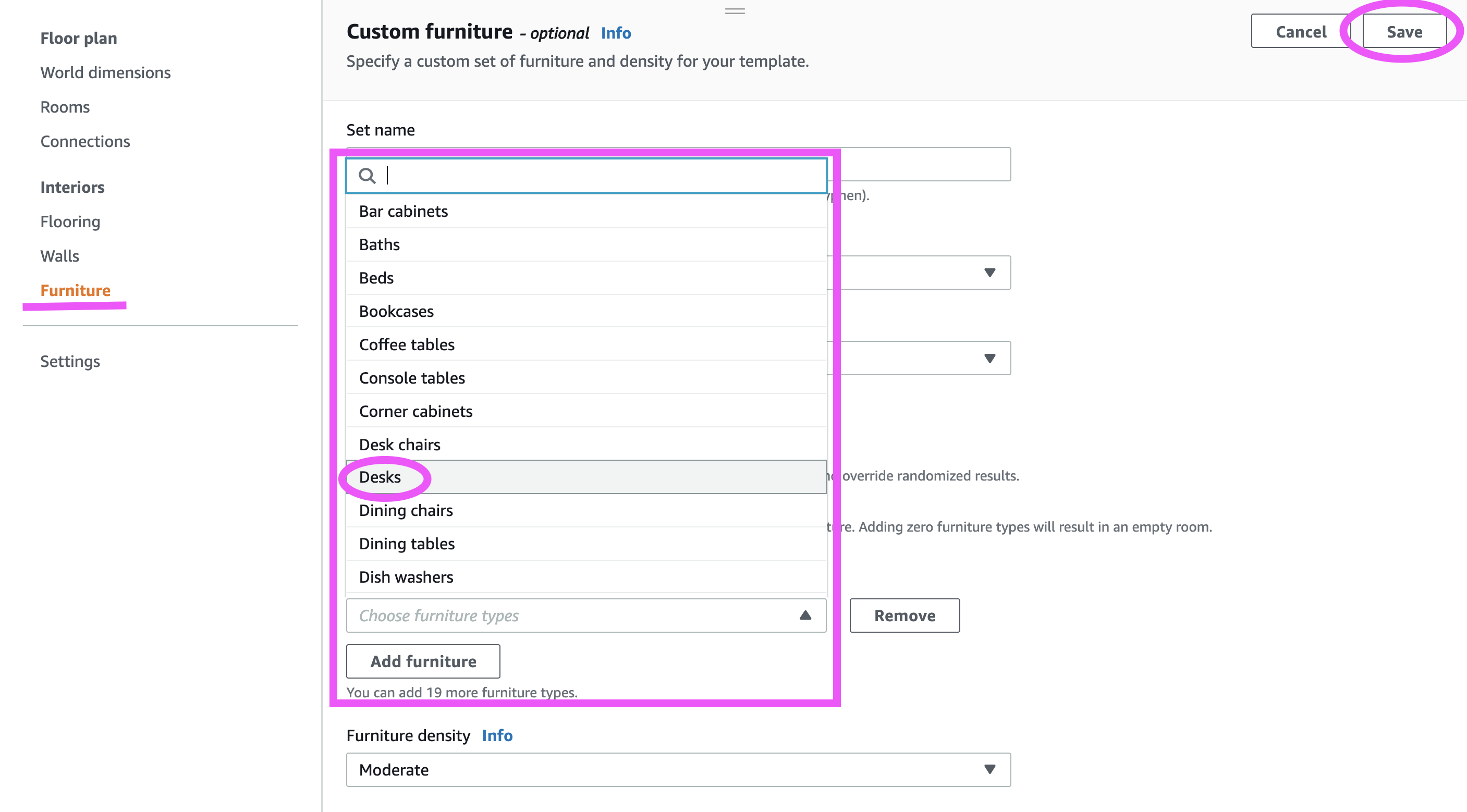
Task: Open Info link beside Custom furniture title
Action: (616, 33)
